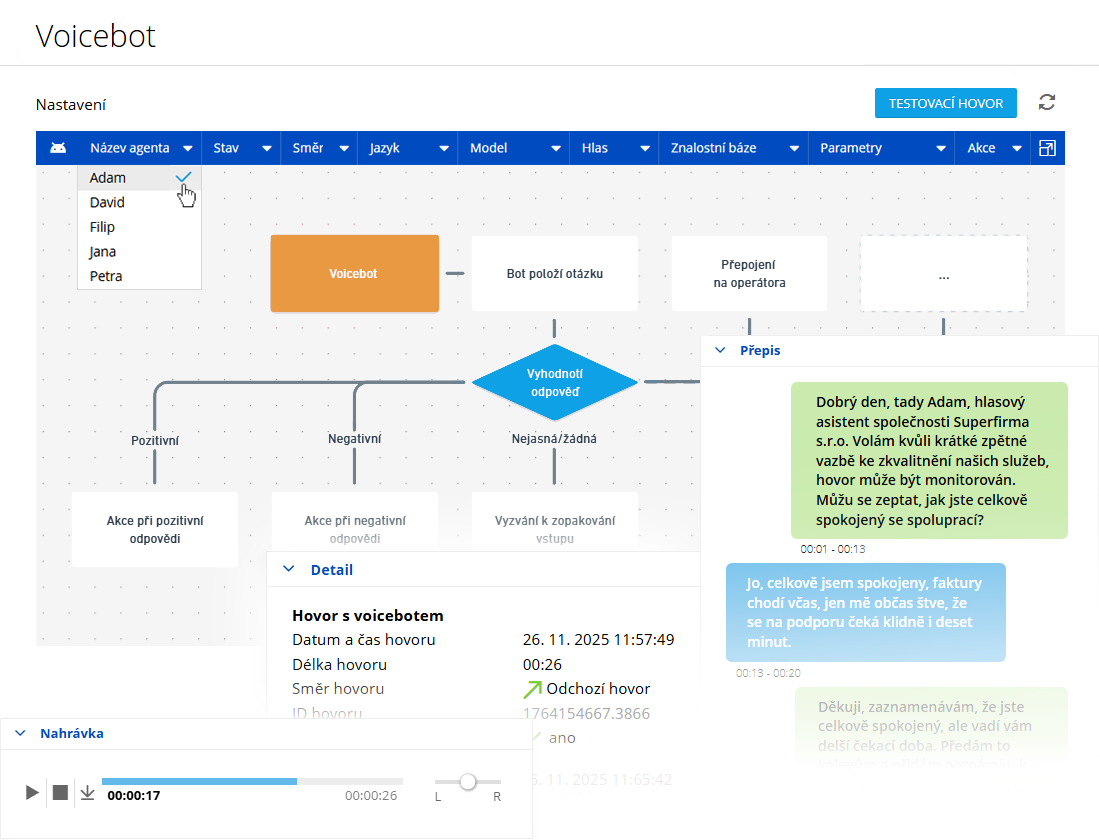This screenshot has height=840, width=1099.
Task: Click the orange Voicebot flow node
Action: (x=354, y=273)
